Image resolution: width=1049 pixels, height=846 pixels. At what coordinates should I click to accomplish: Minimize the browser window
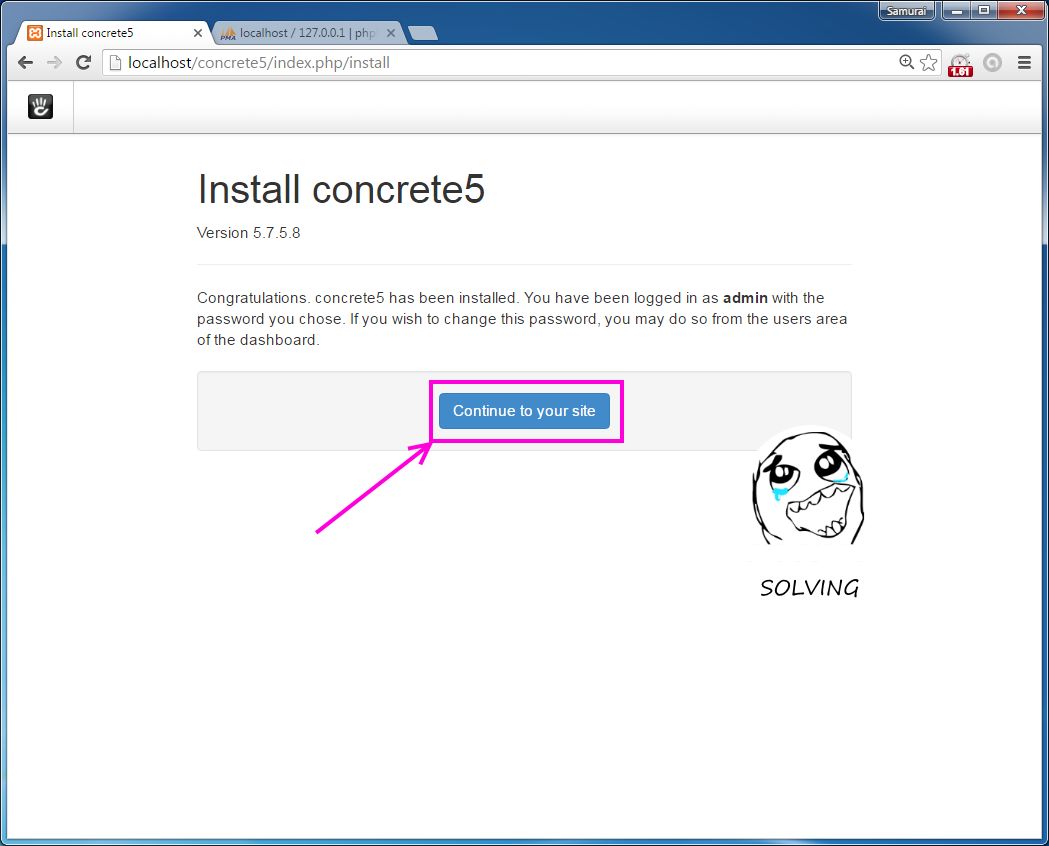(x=957, y=10)
